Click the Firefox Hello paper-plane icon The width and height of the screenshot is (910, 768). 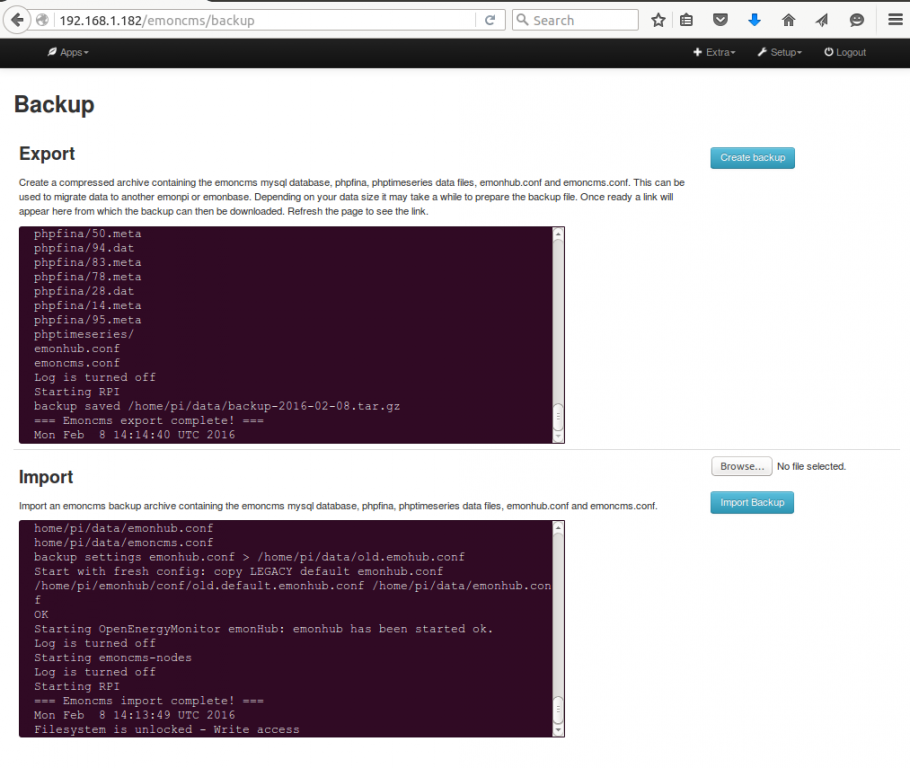pyautogui.click(x=820, y=19)
